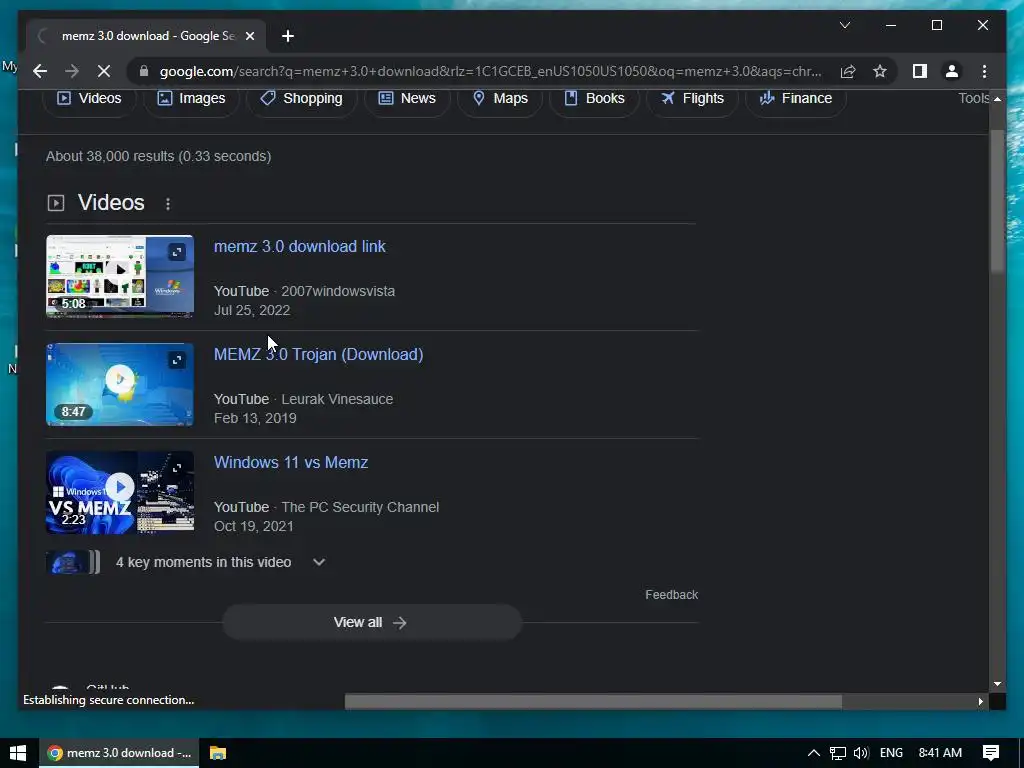Filter results by Books

pyautogui.click(x=594, y=98)
